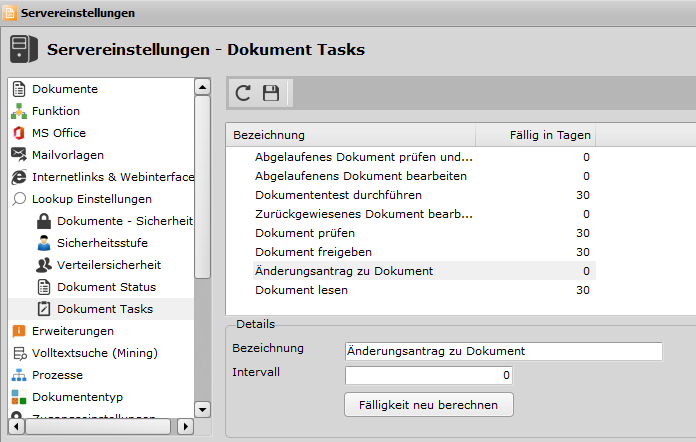
Task: Click the sidebar horizontal scrollbar thumb
Action: [98, 427]
